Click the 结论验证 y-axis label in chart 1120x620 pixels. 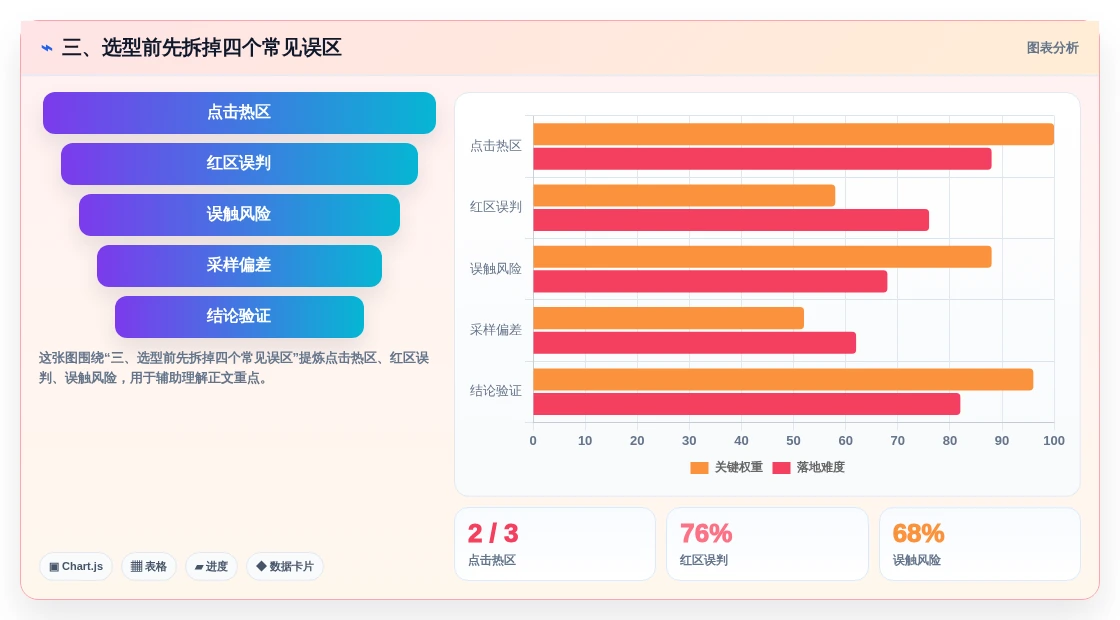coord(496,391)
